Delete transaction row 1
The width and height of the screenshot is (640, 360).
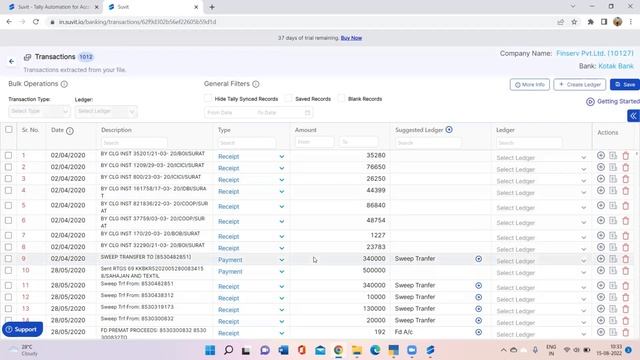pyautogui.click(x=626, y=156)
